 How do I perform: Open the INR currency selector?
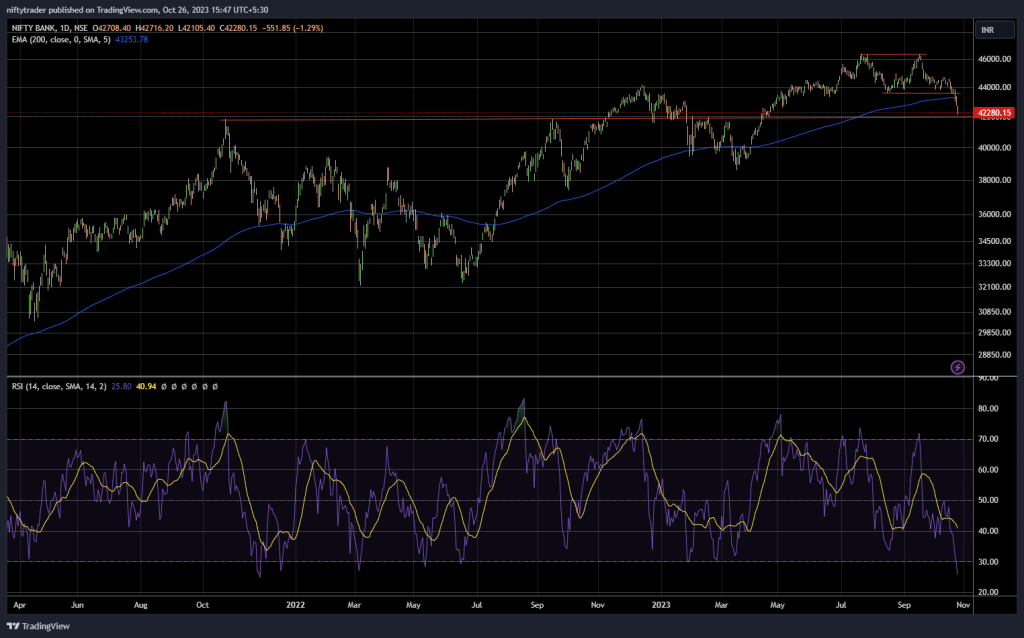coord(993,30)
